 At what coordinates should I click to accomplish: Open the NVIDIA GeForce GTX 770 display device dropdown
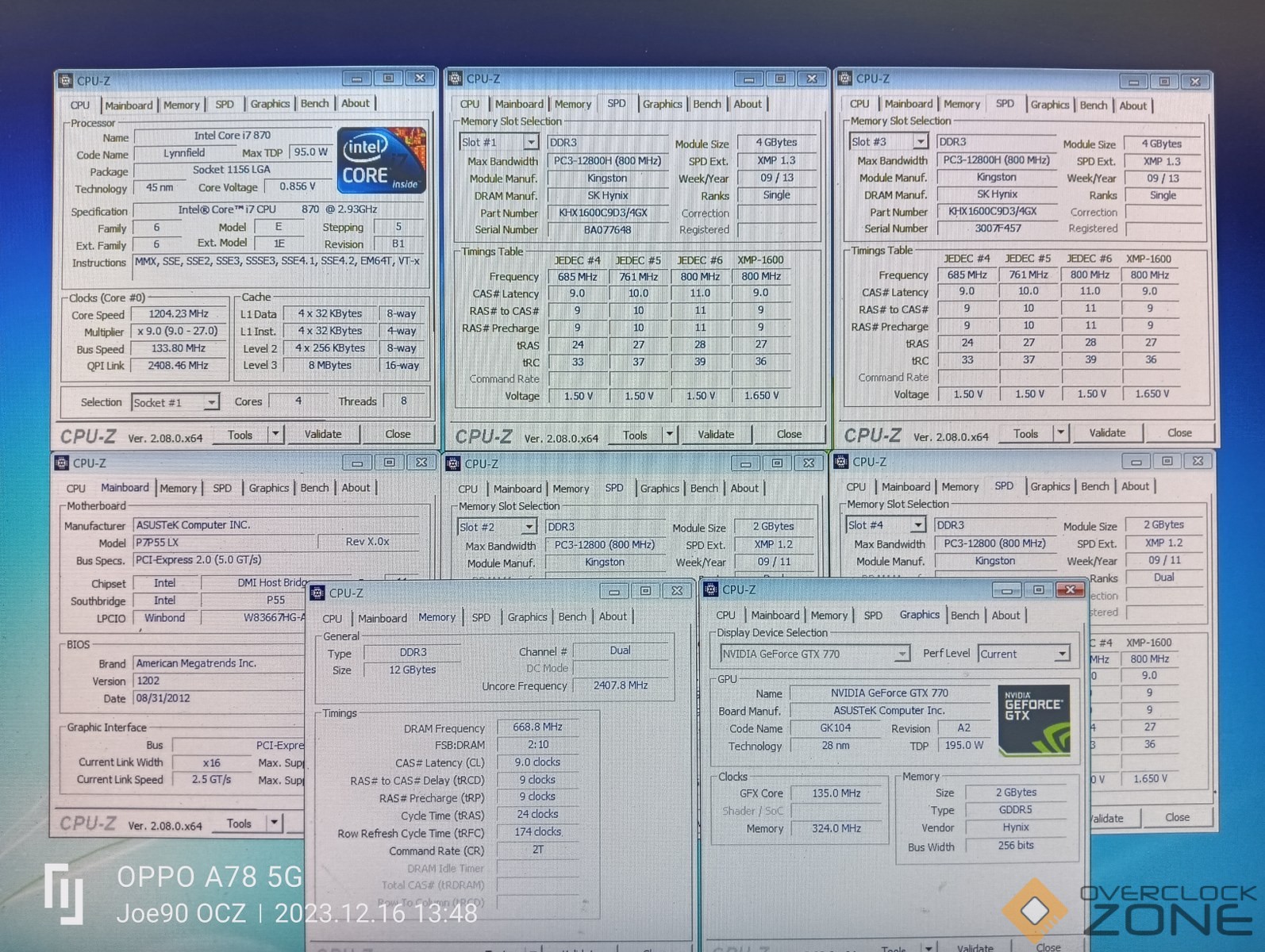902,654
